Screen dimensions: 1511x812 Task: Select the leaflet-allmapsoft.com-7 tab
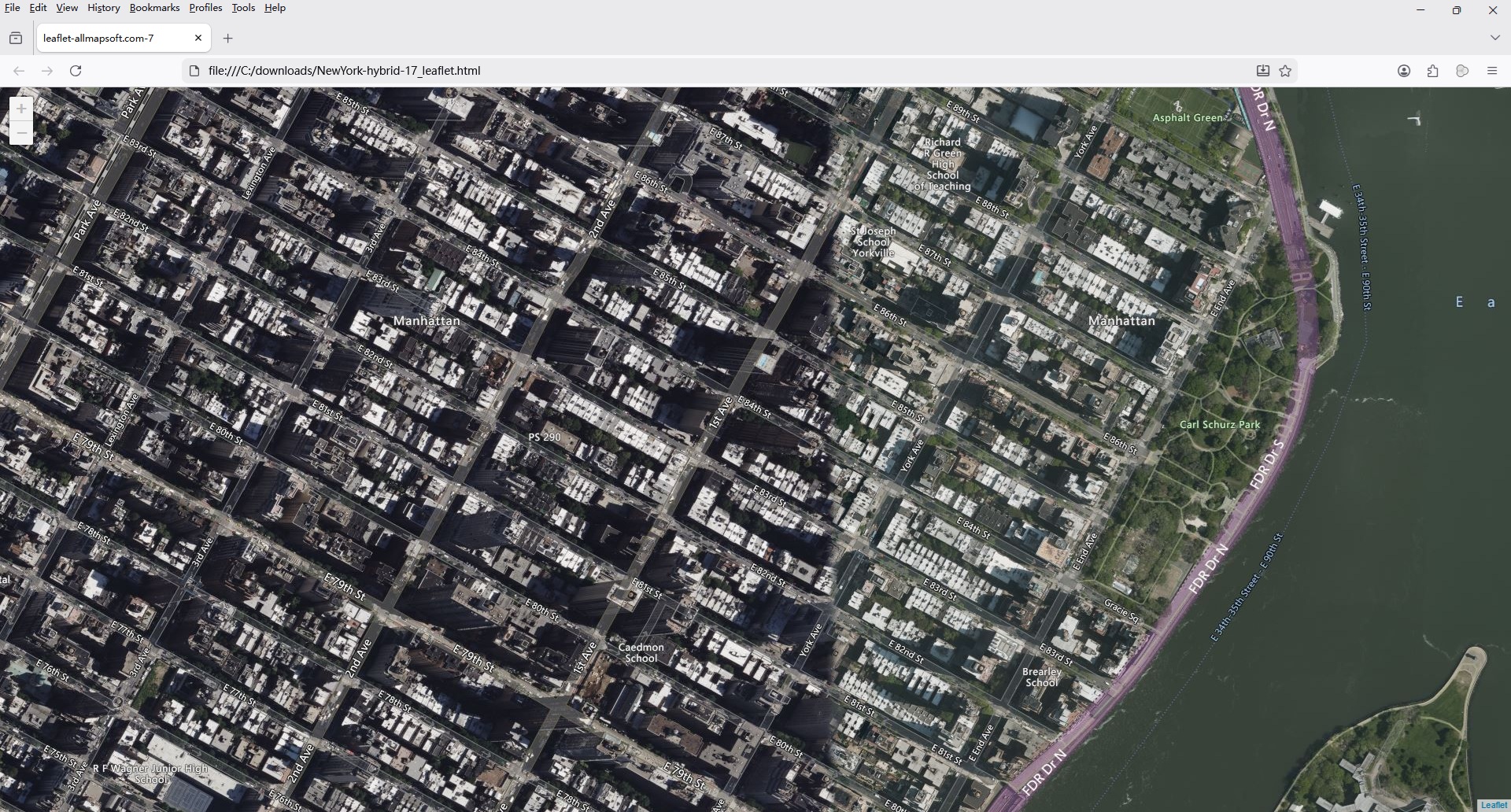click(x=124, y=38)
